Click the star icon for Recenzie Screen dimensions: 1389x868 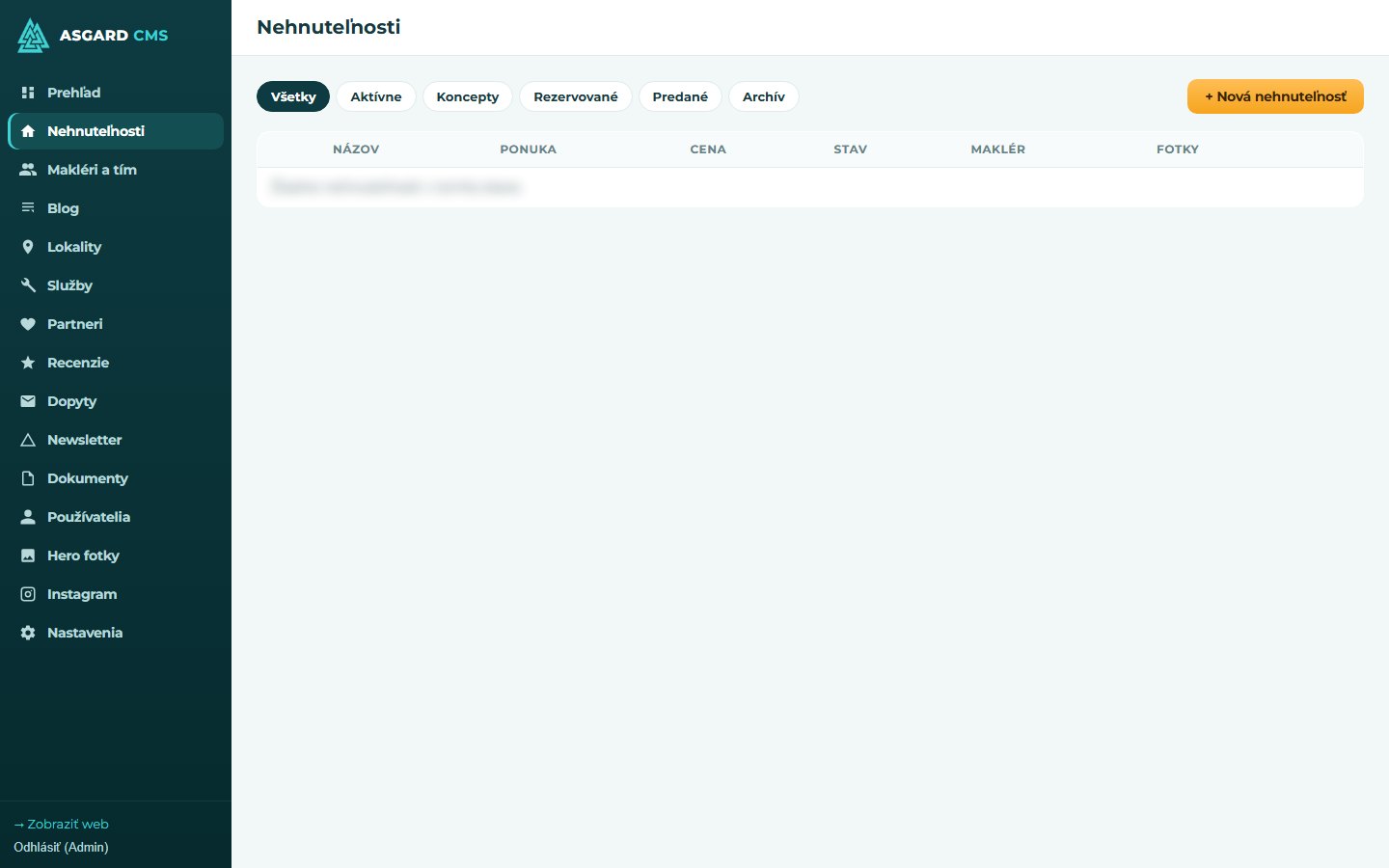click(28, 363)
